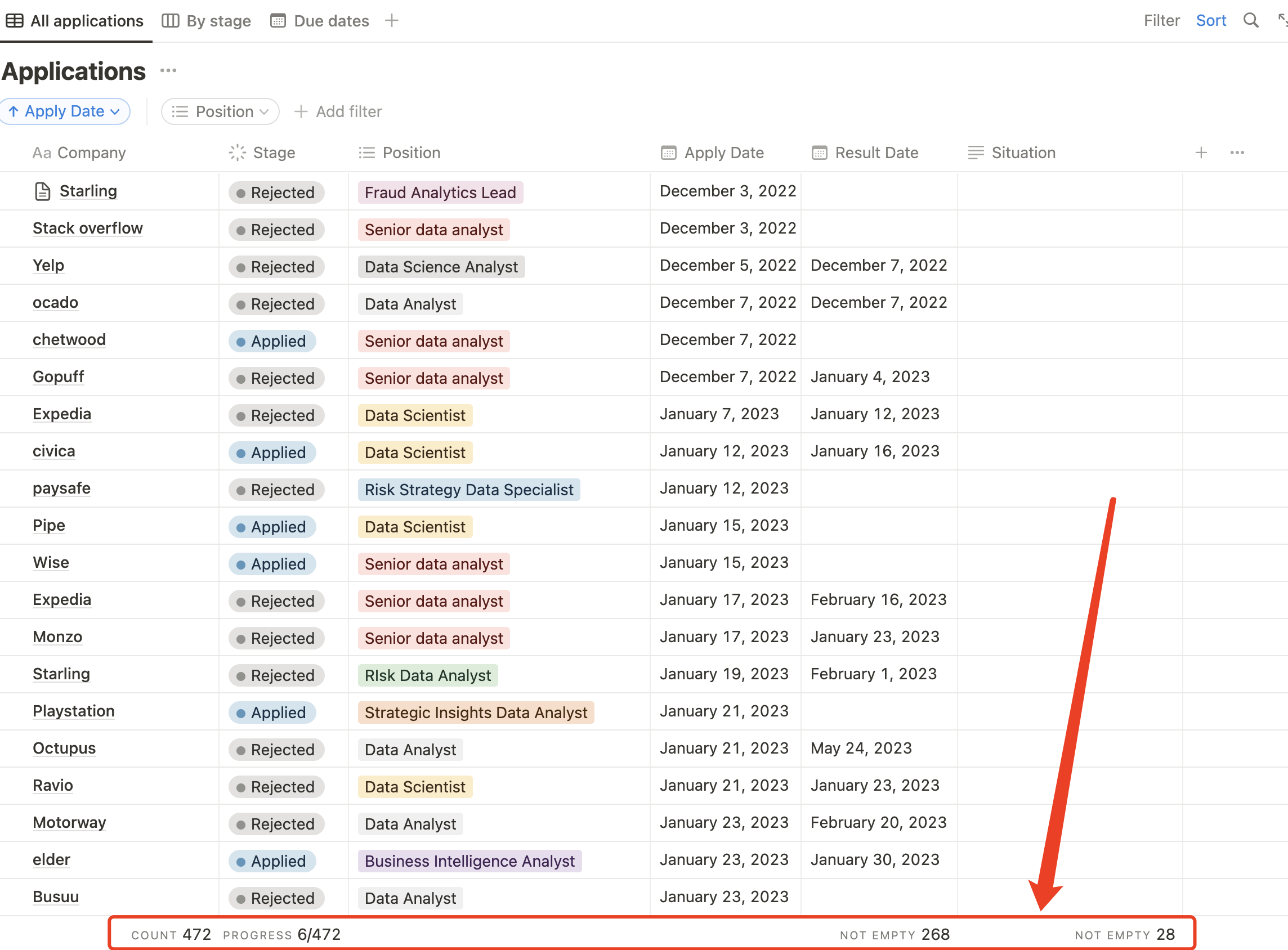
Task: Click the Sort button
Action: click(1210, 21)
